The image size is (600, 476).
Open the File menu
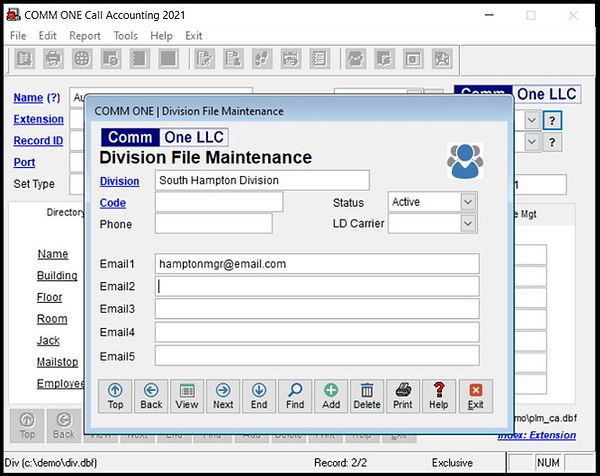tap(18, 36)
